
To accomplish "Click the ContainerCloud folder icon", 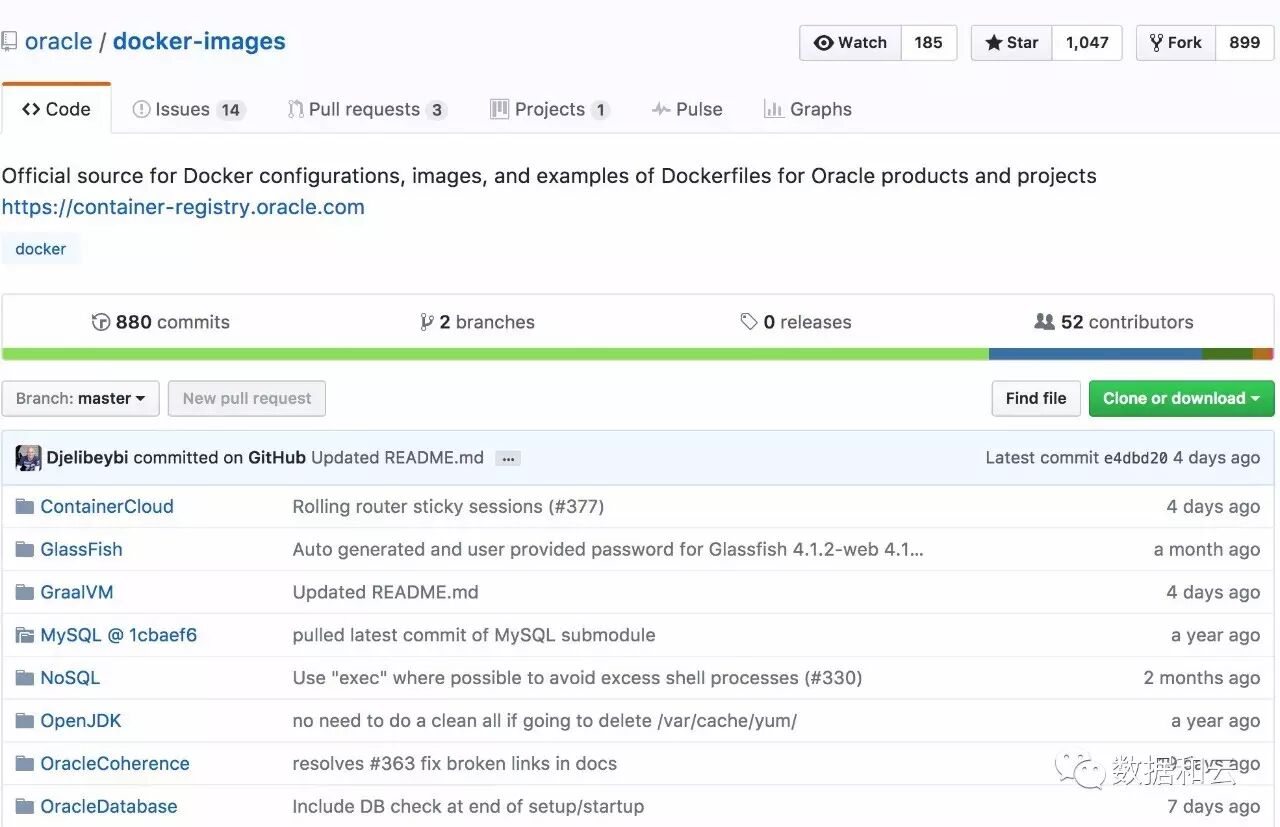I will [25, 507].
